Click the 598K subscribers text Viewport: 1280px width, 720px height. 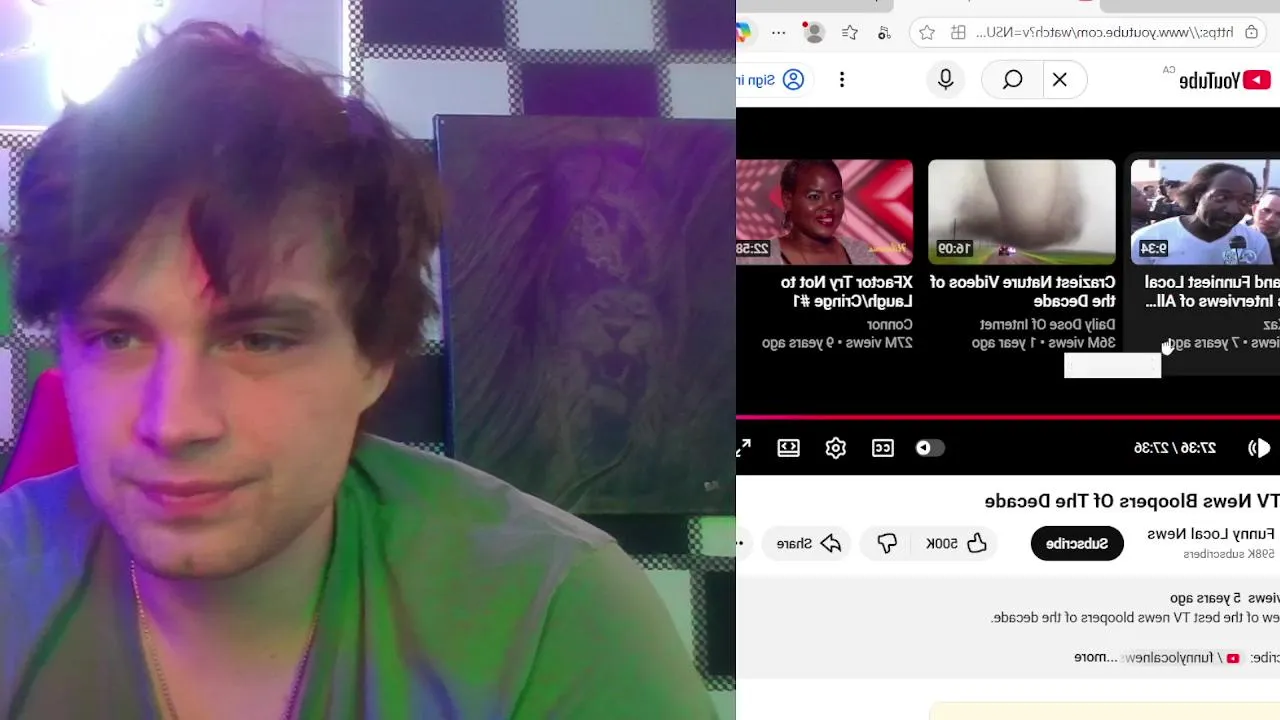click(1229, 554)
